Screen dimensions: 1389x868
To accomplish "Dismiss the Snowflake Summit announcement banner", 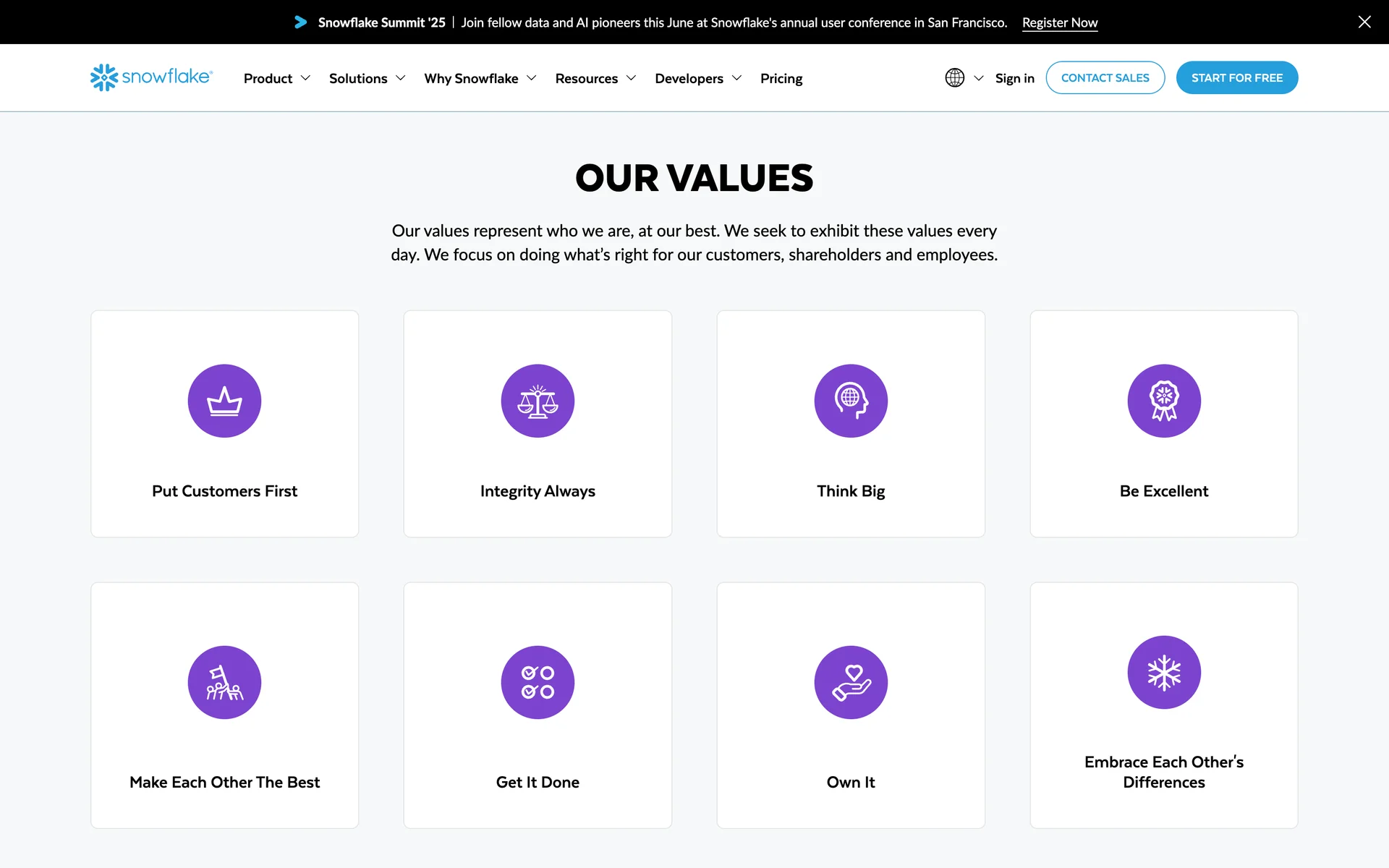I will (x=1364, y=22).
